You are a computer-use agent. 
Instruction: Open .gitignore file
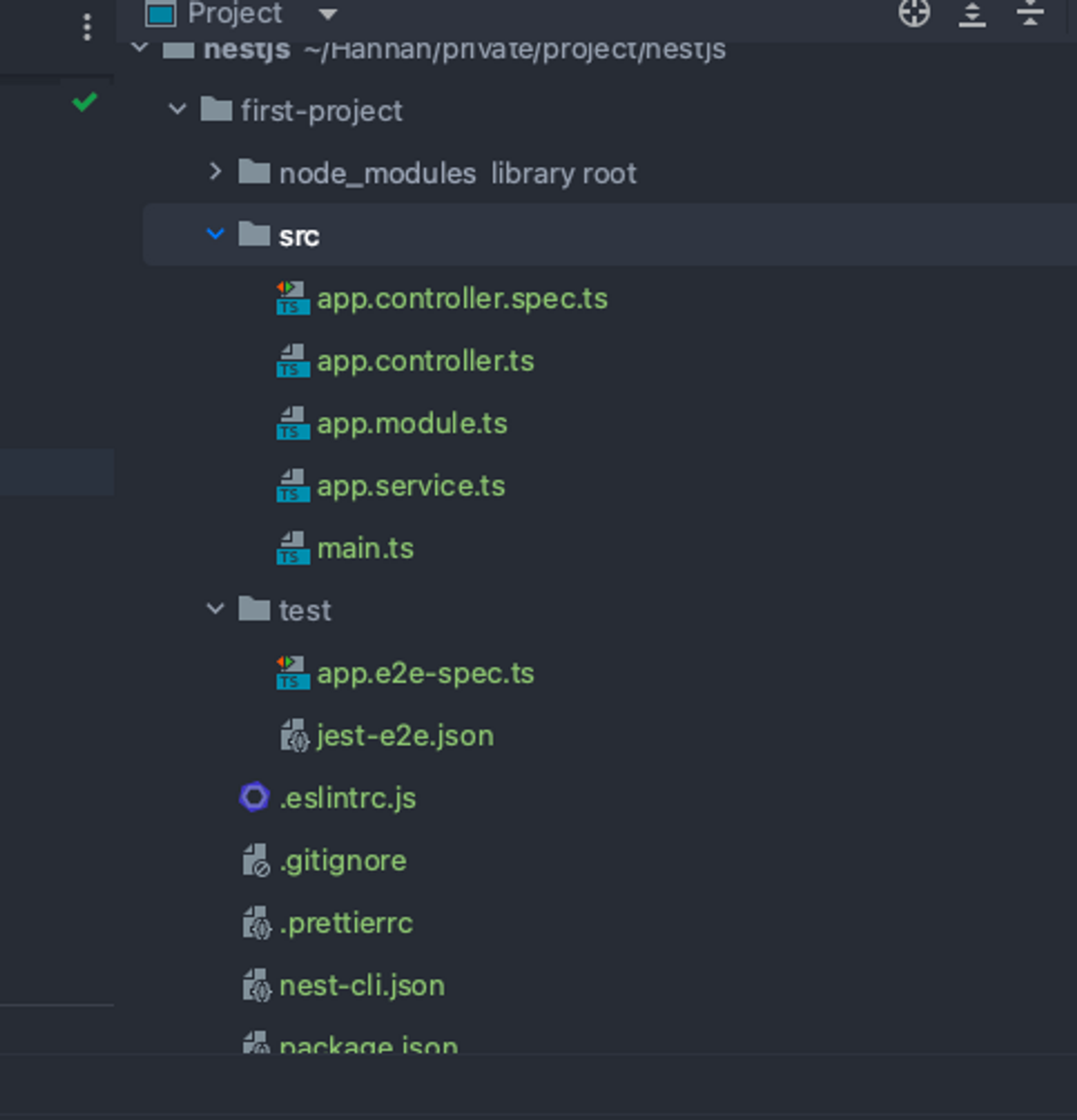point(343,861)
